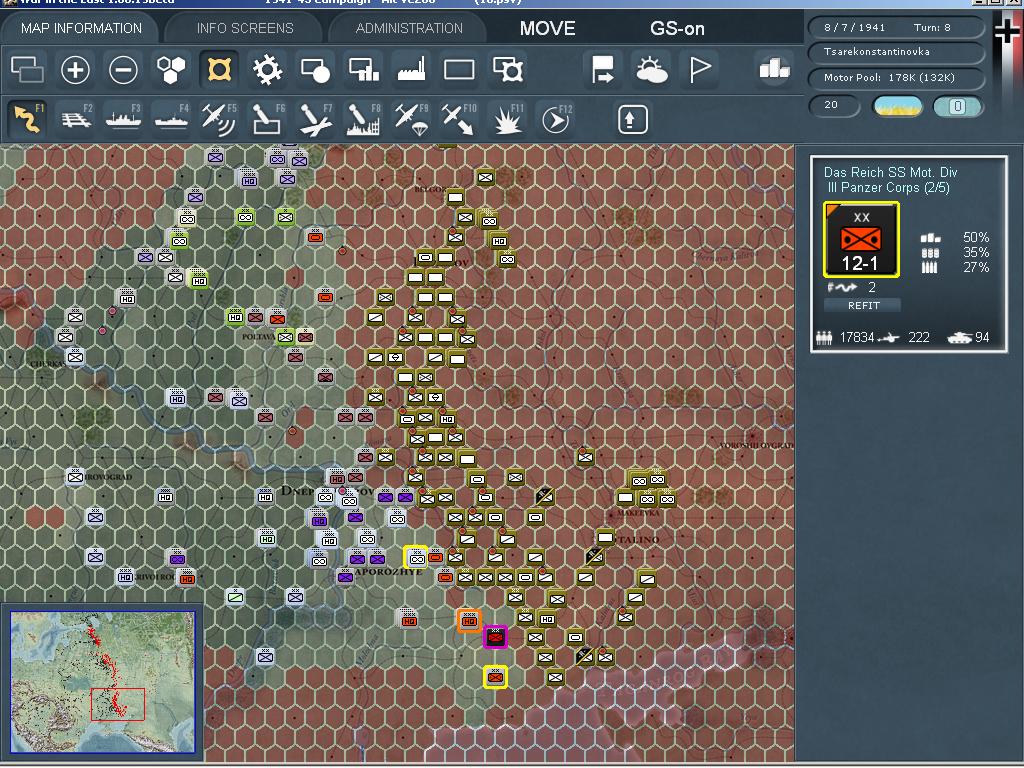Click the REFIT button
This screenshot has width=1024, height=768.
[x=863, y=305]
